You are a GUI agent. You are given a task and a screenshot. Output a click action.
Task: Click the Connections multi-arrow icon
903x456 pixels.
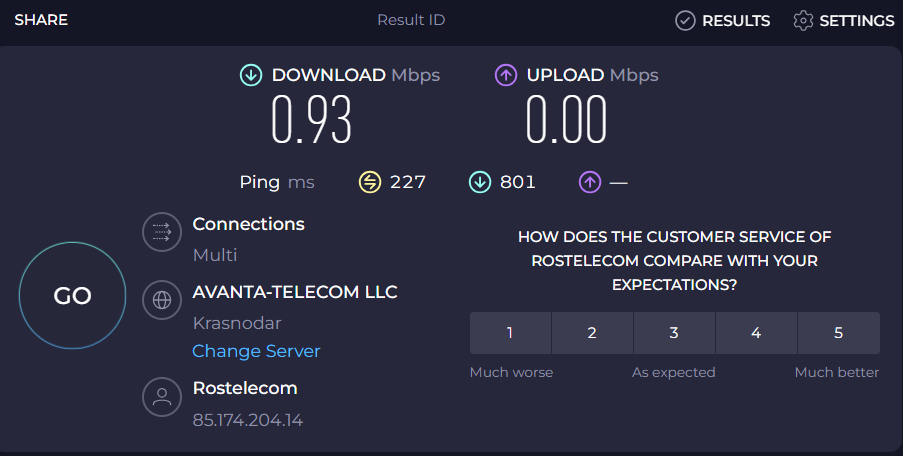coord(161,233)
